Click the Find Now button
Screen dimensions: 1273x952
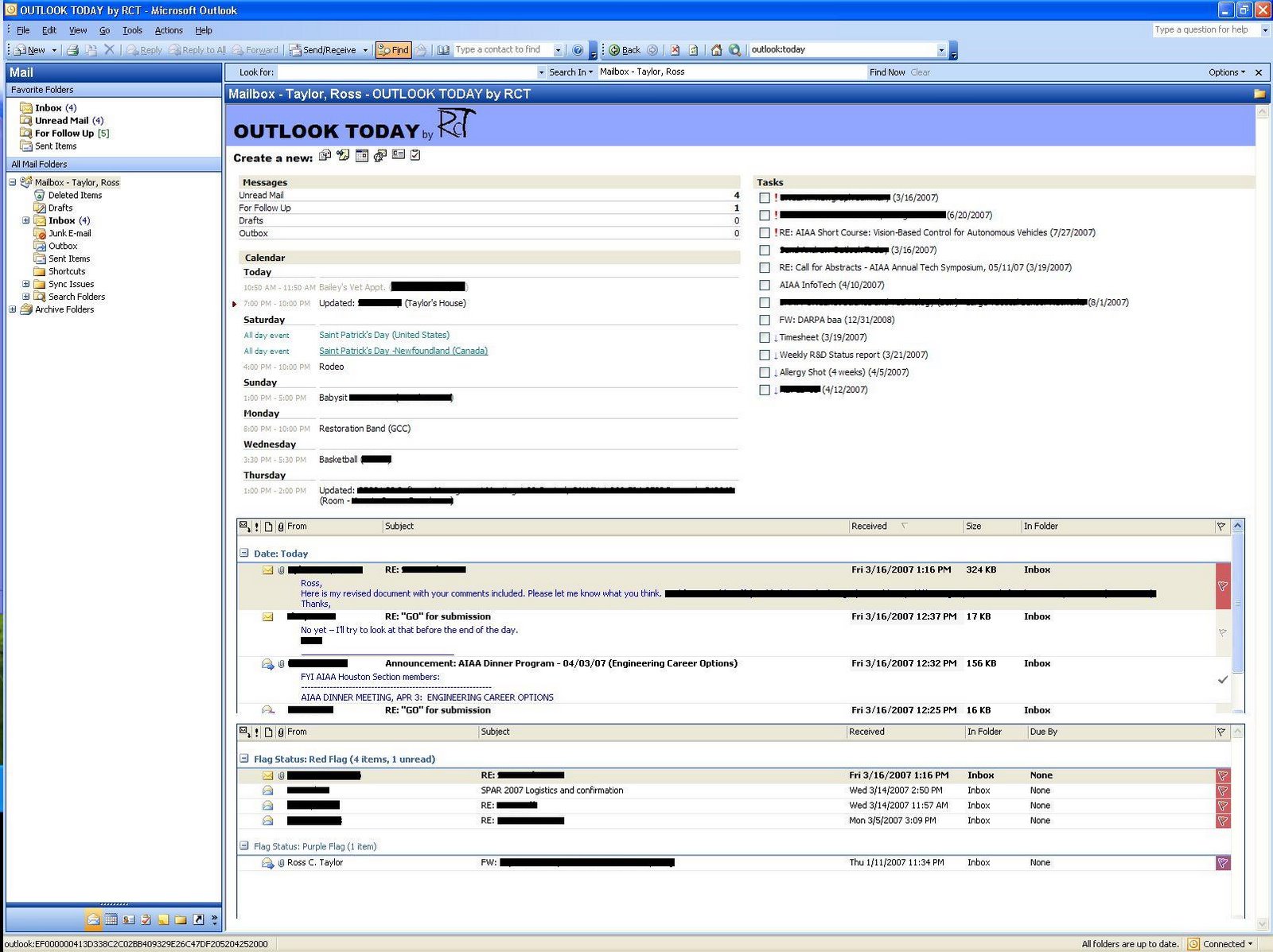point(887,72)
